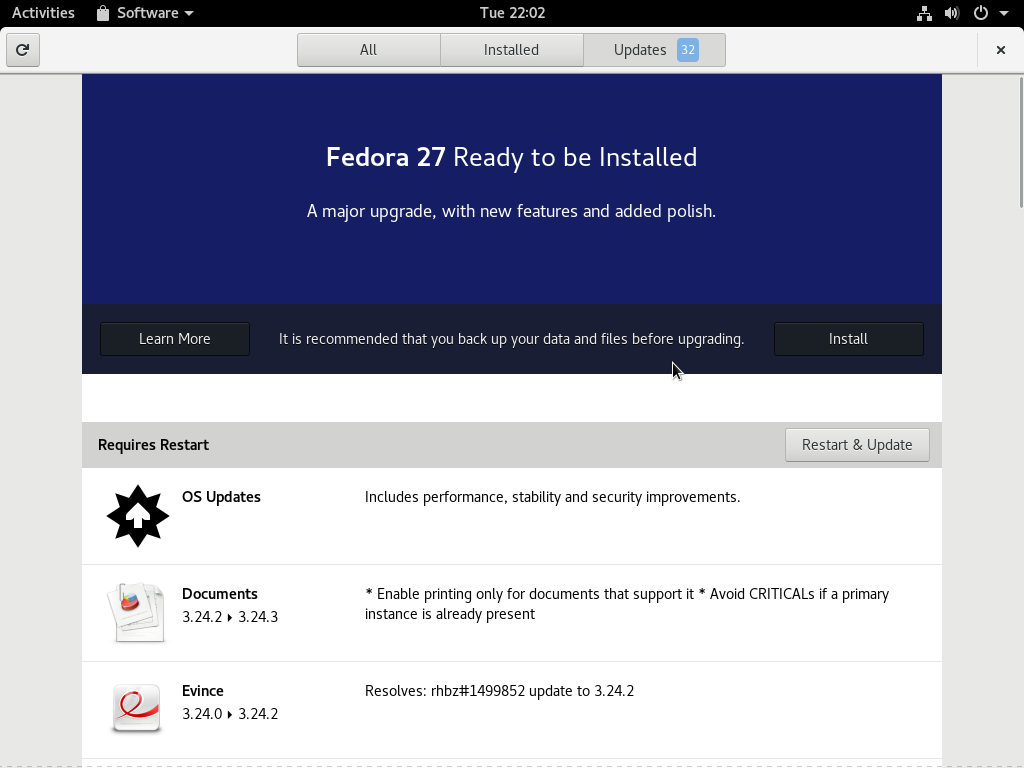Click the Evince app icon
Screen dimensions: 1024x768
point(136,708)
